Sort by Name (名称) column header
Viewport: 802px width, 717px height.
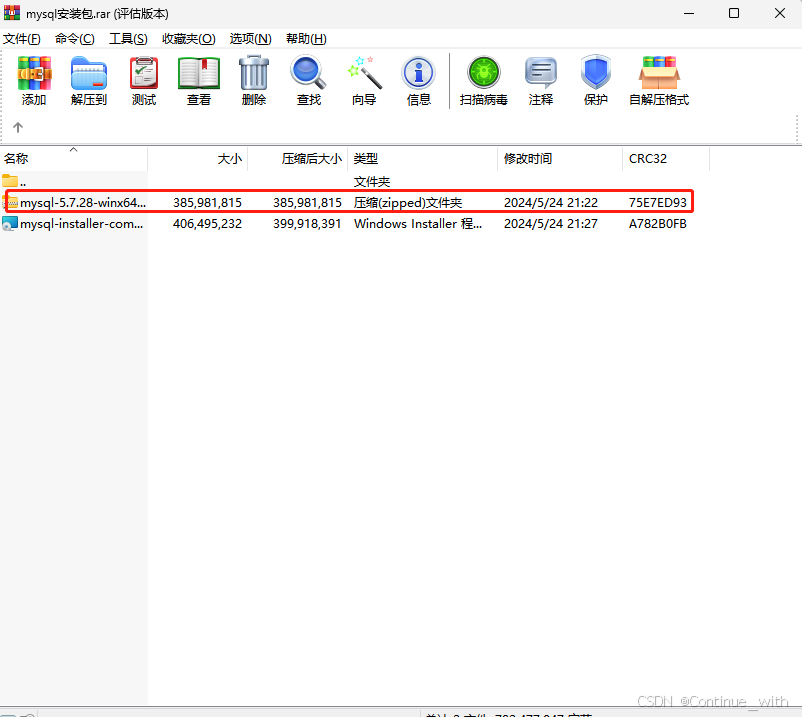pos(74,159)
